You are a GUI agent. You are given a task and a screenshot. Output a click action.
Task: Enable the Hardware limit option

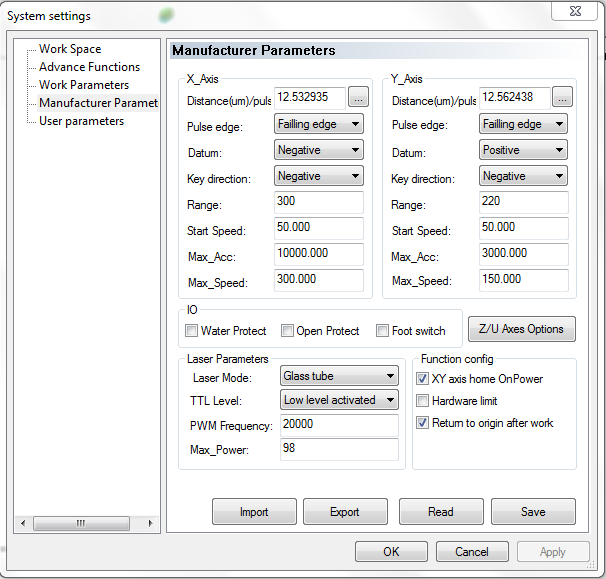tap(422, 400)
